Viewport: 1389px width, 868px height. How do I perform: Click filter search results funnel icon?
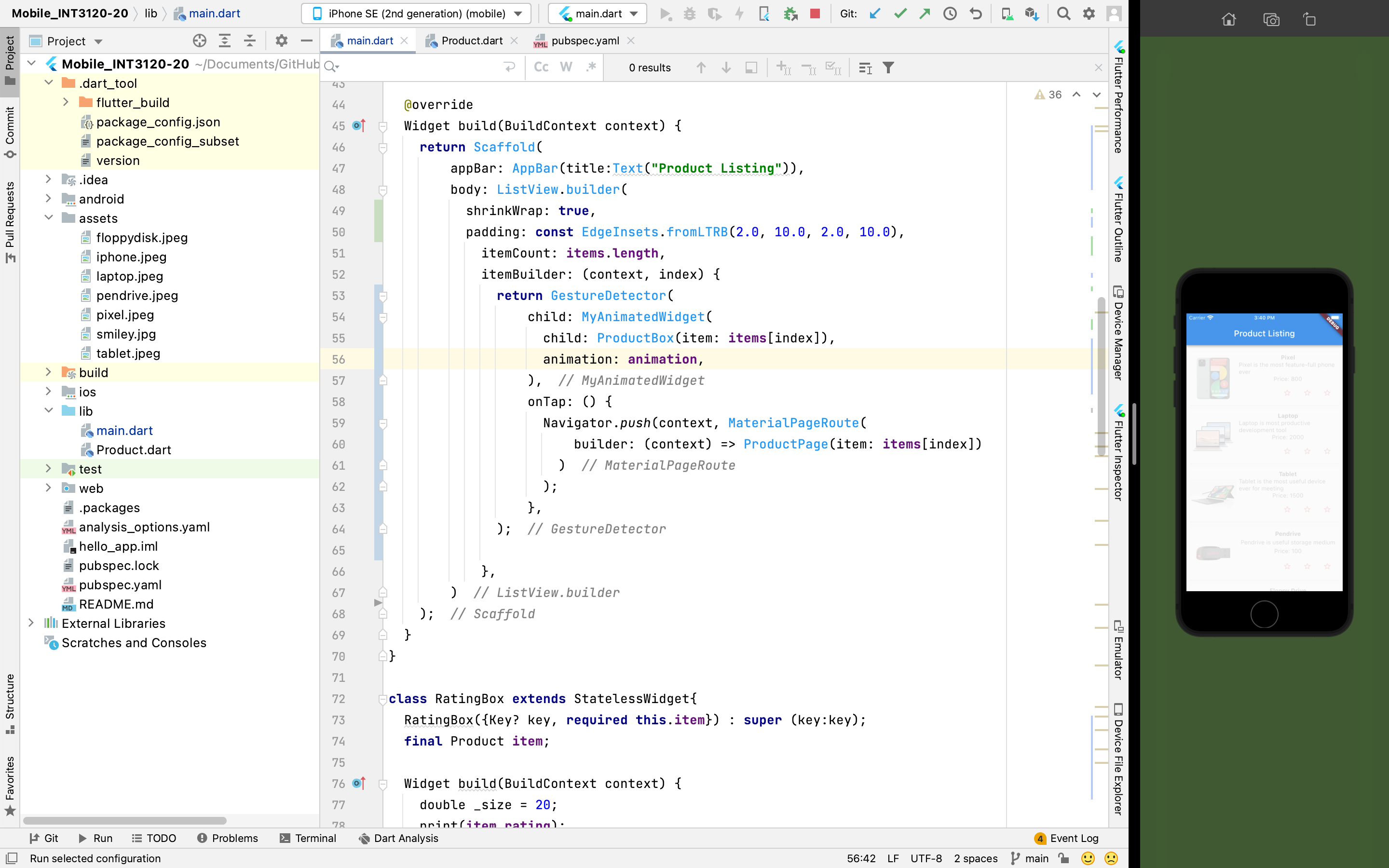coord(888,68)
